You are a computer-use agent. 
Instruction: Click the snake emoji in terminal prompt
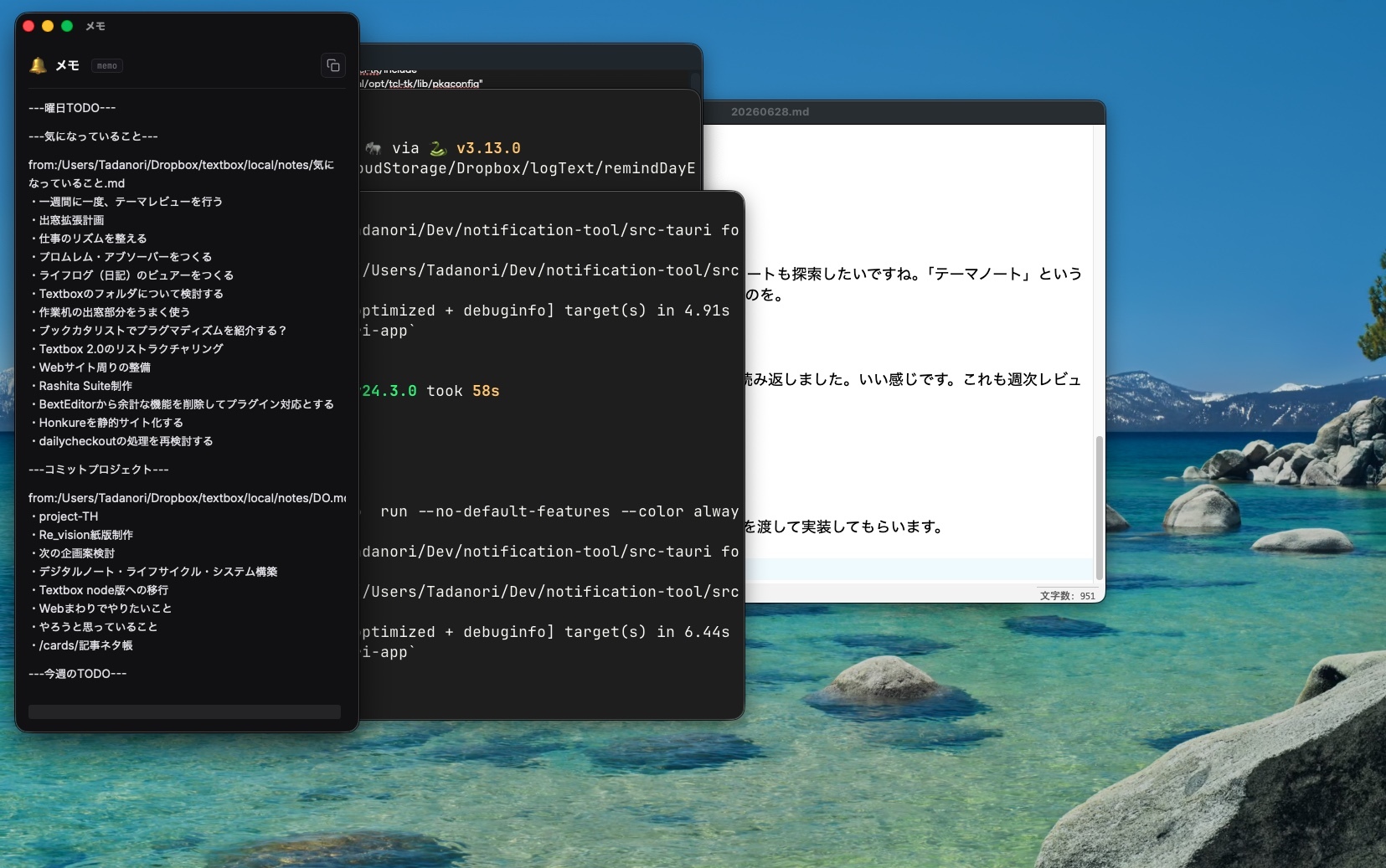(x=438, y=148)
